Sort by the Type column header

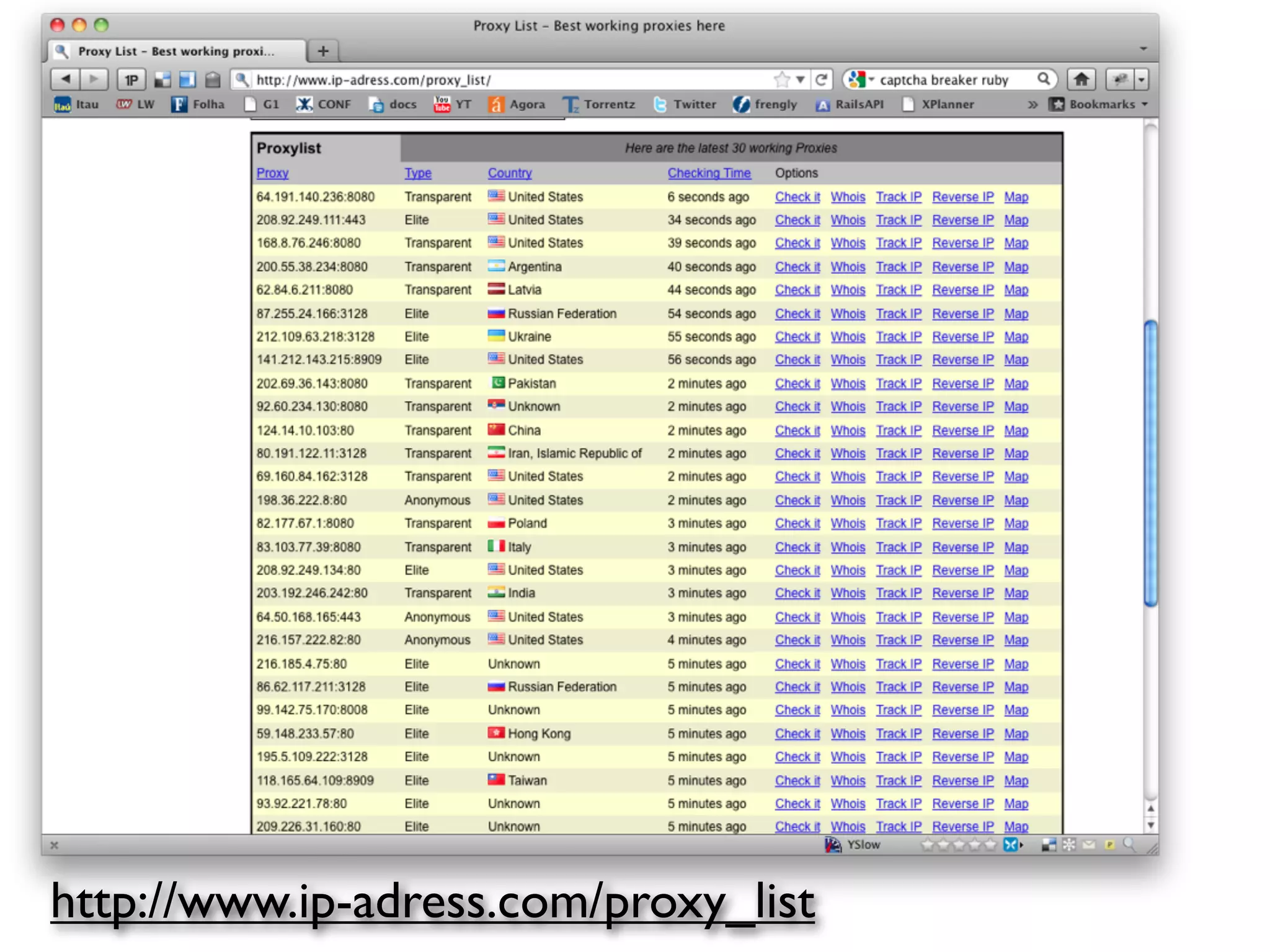[x=418, y=173]
